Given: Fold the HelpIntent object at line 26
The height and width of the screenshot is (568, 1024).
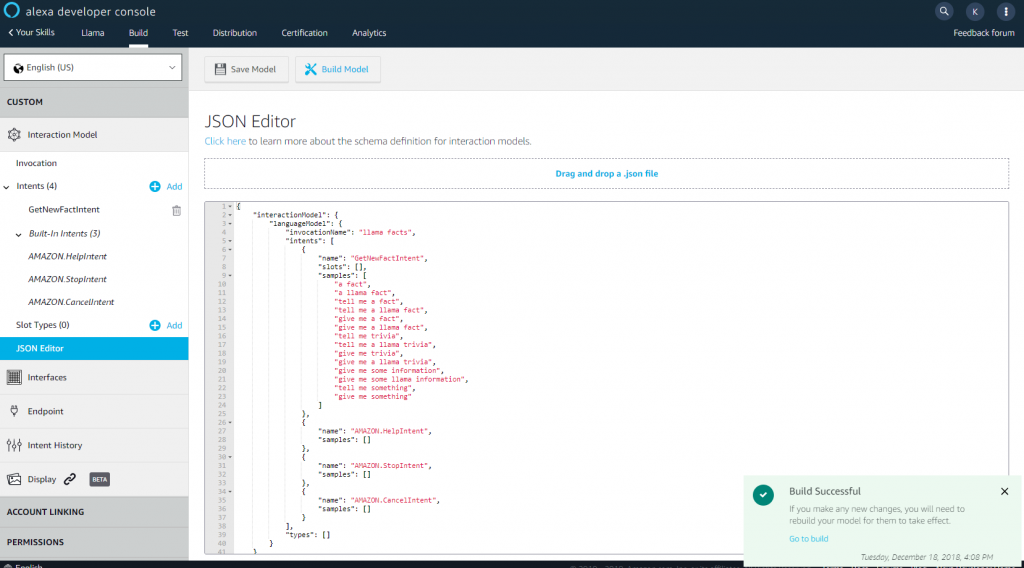Looking at the screenshot, I should 230,422.
